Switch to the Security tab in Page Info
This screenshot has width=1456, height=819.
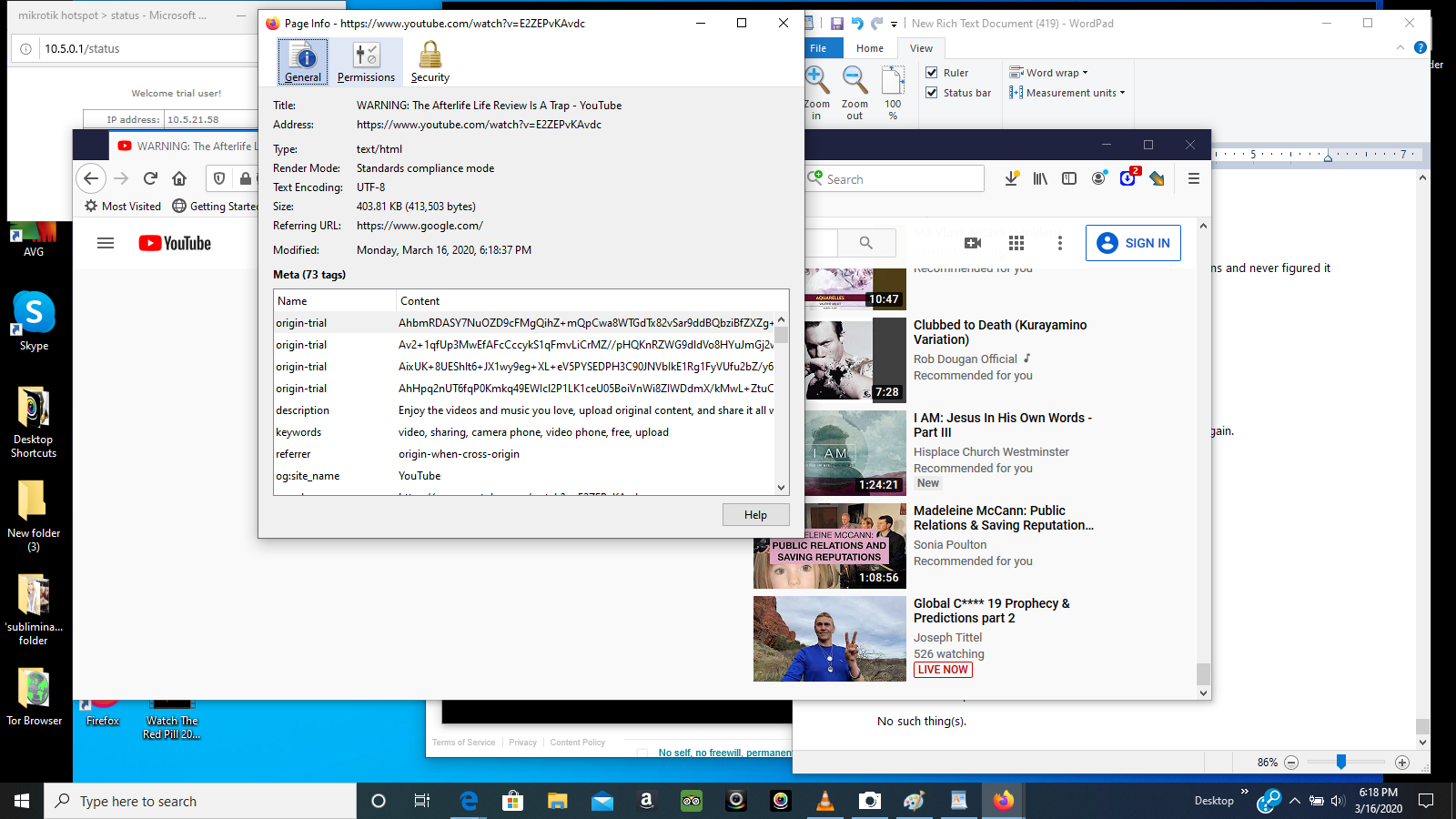430,62
